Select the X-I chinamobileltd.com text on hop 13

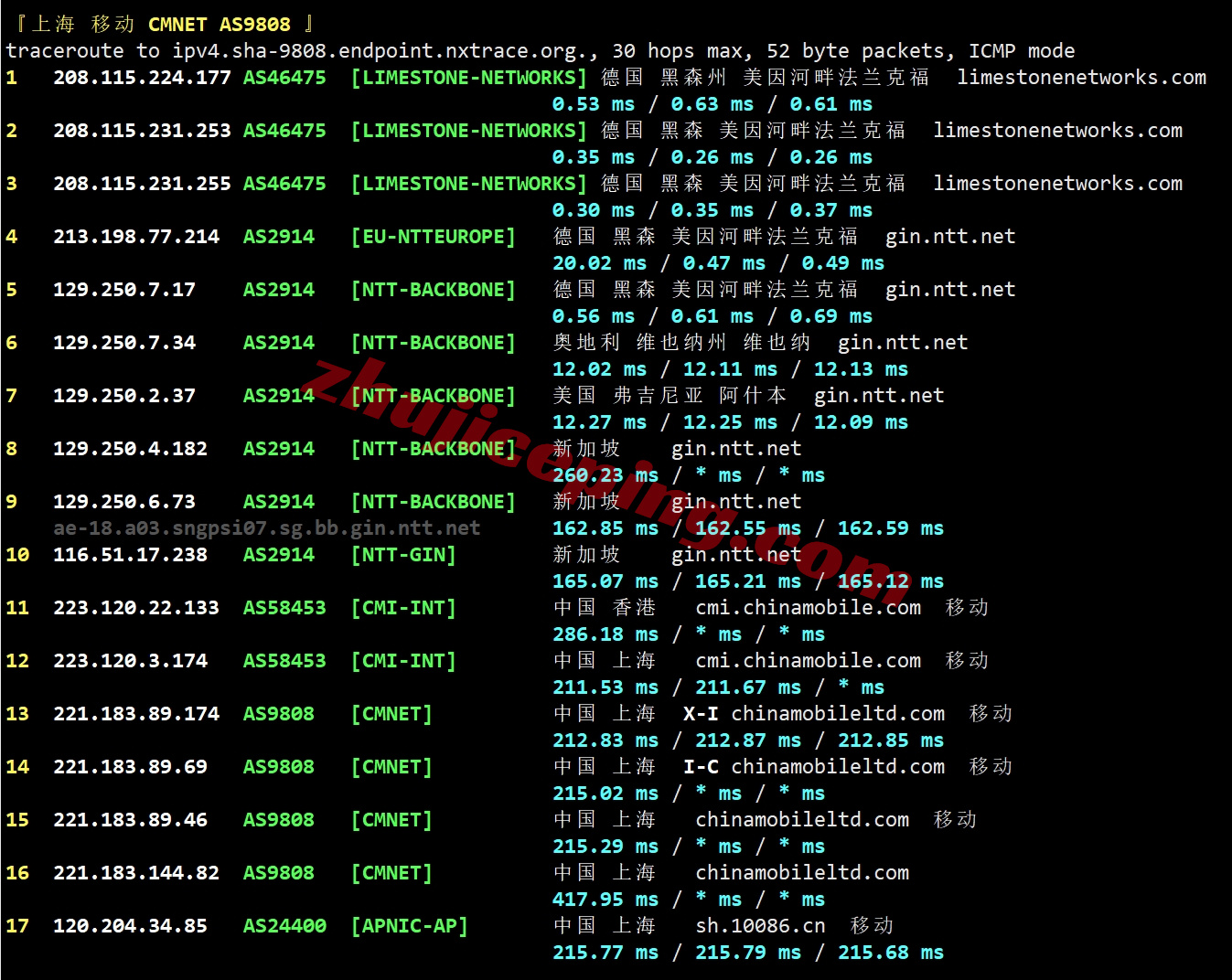pyautogui.click(x=814, y=714)
